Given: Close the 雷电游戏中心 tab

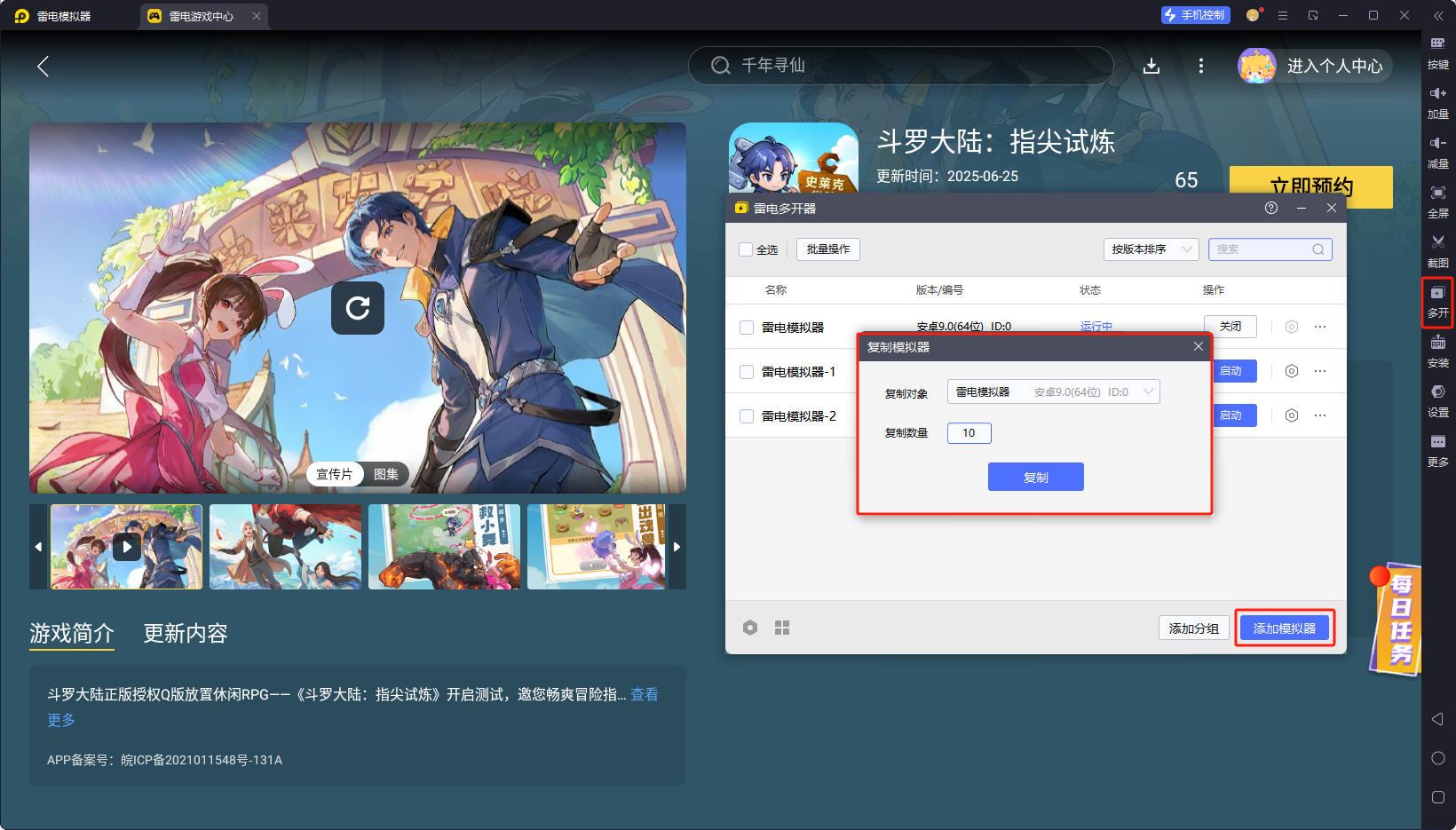Looking at the screenshot, I should (257, 16).
